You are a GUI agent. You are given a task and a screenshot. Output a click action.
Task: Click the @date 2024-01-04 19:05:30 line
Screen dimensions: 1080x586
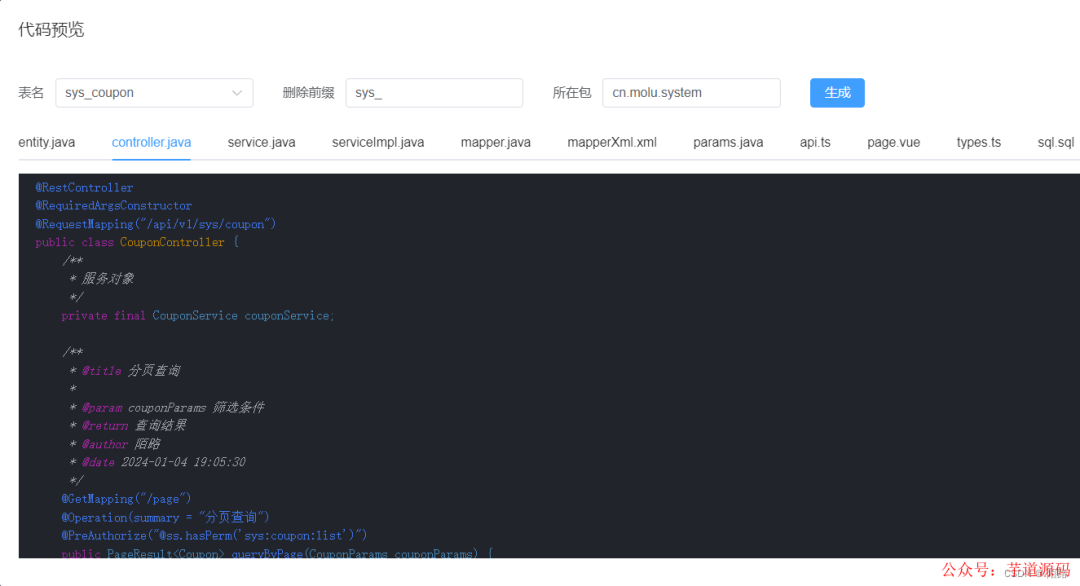[157, 462]
